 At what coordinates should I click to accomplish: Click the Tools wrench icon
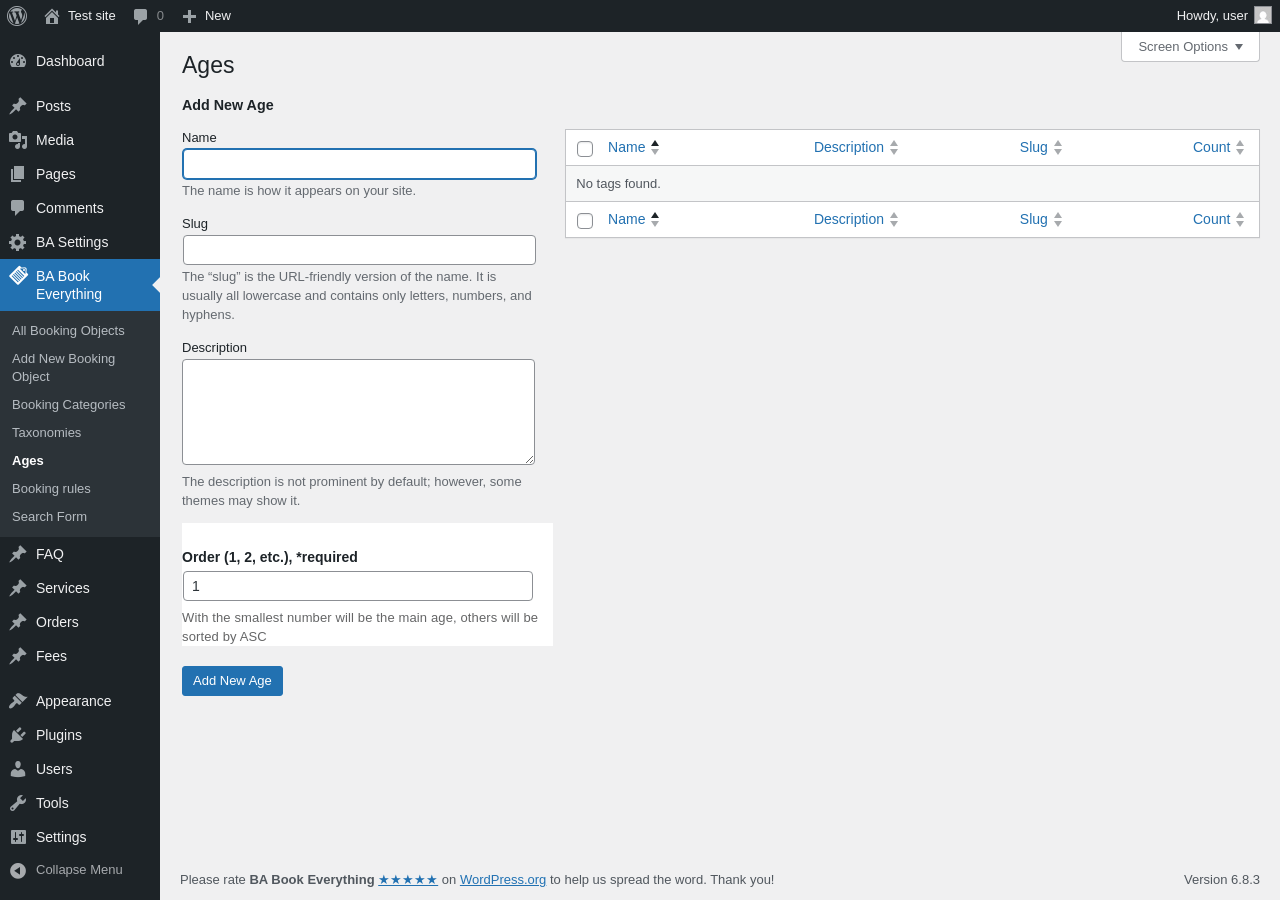point(18,803)
